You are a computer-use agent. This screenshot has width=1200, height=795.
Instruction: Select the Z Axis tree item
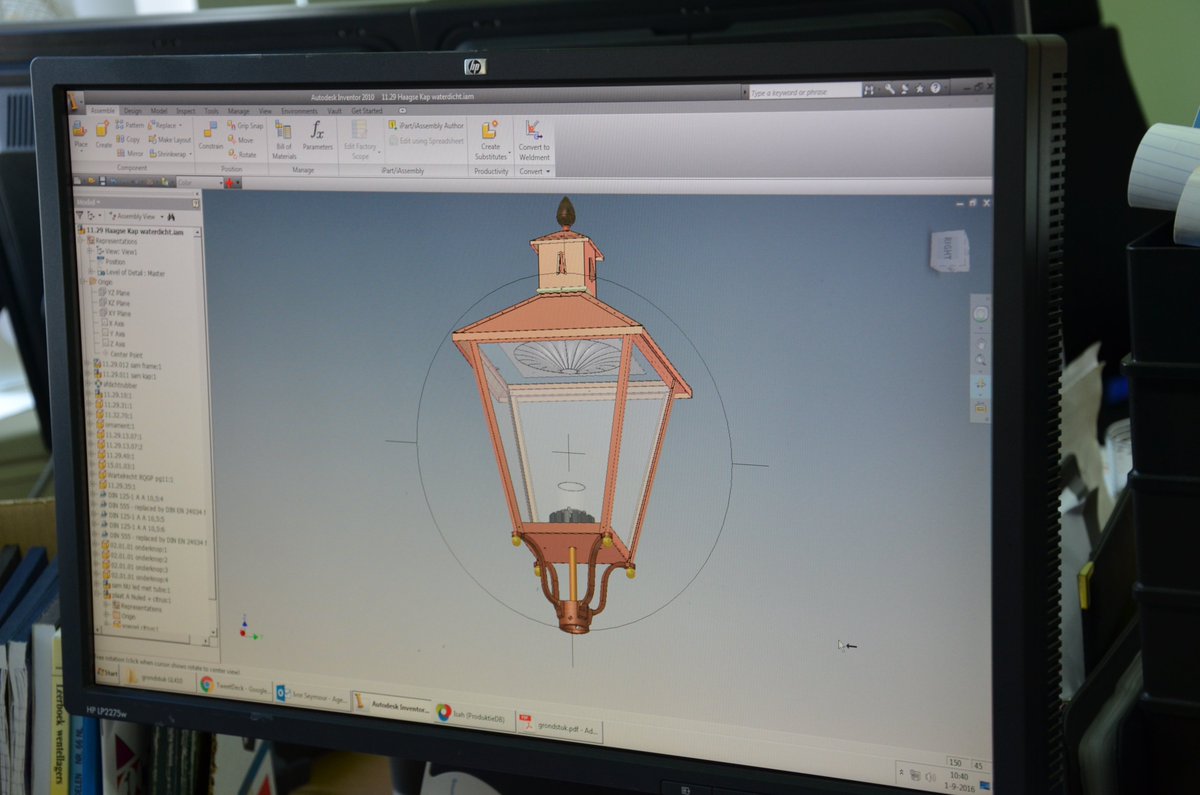coord(112,343)
